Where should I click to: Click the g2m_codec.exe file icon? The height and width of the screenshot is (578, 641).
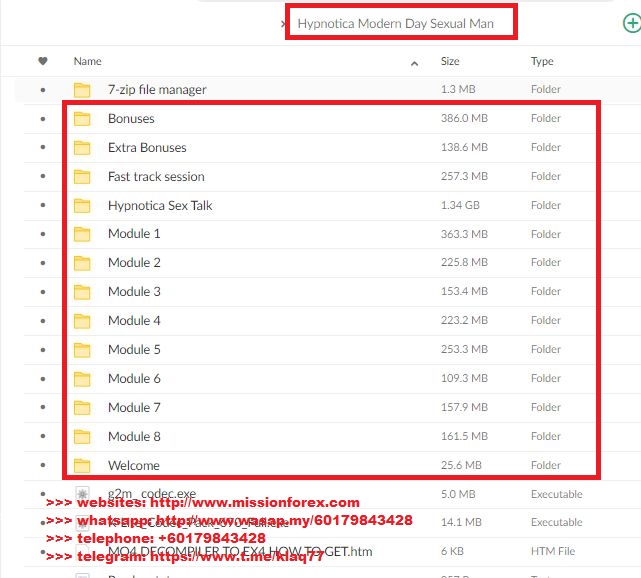pos(82,493)
